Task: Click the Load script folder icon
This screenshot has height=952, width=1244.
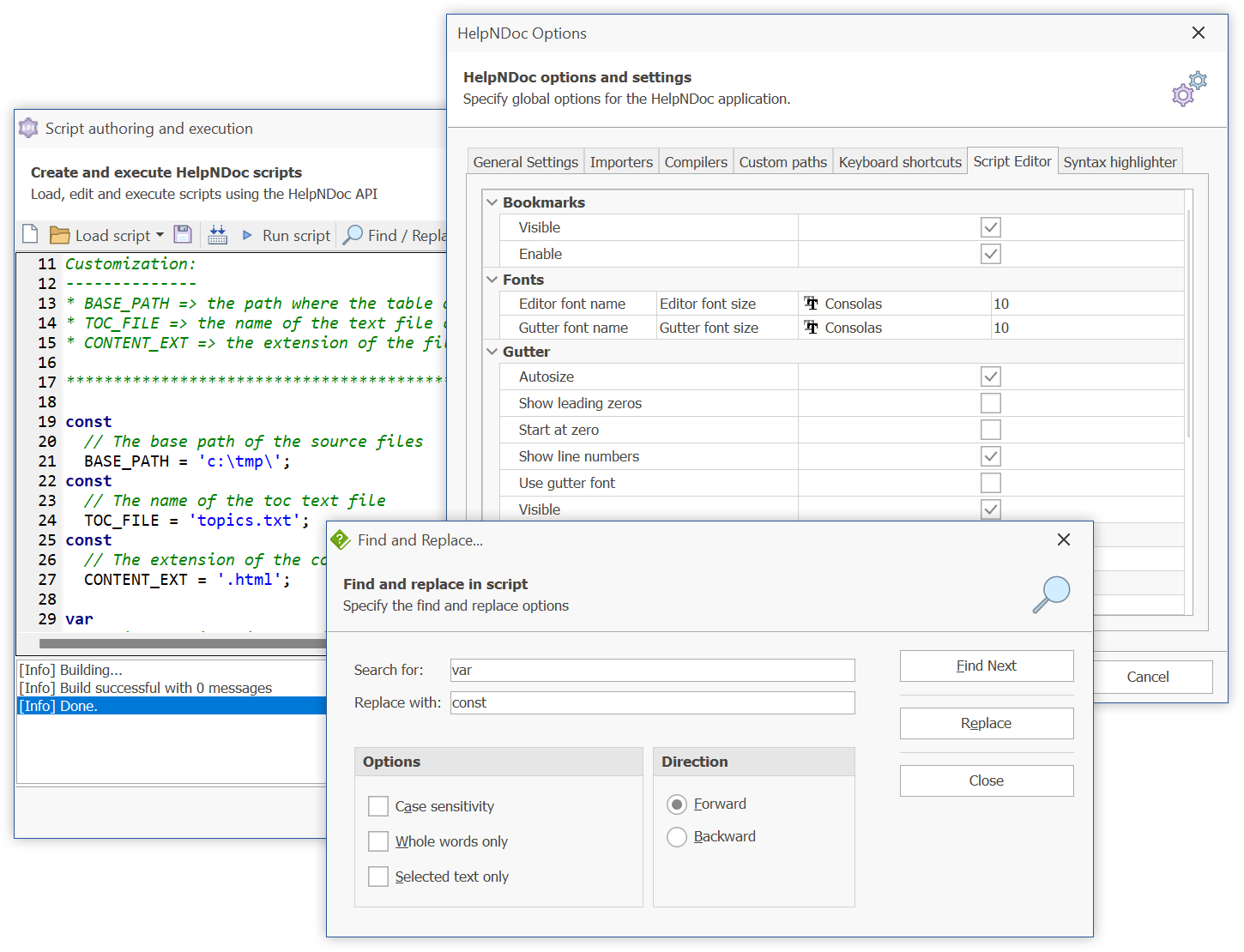Action: click(x=59, y=235)
